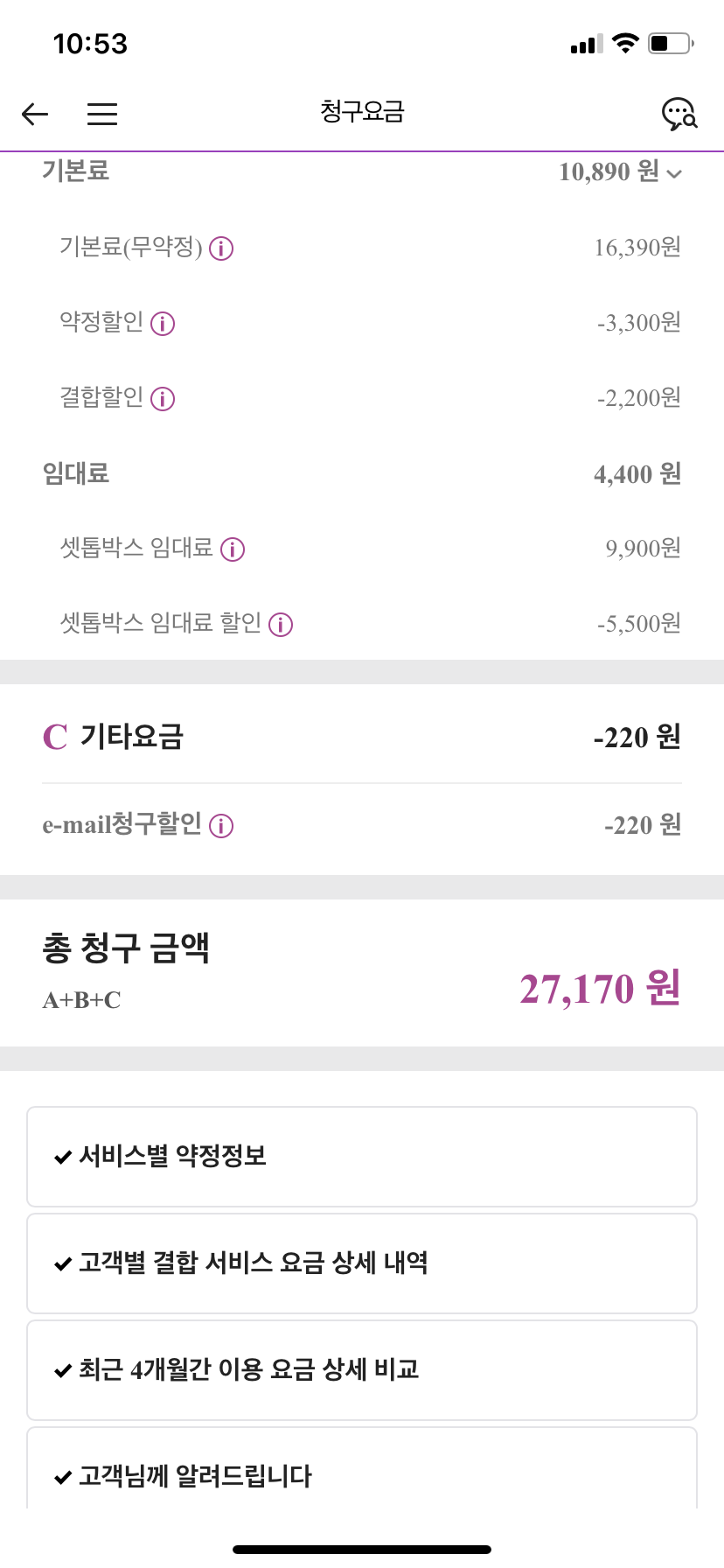Image resolution: width=724 pixels, height=1568 pixels.
Task: Tap info icon beside 셋톱박스 임대료 할인
Action: [281, 625]
